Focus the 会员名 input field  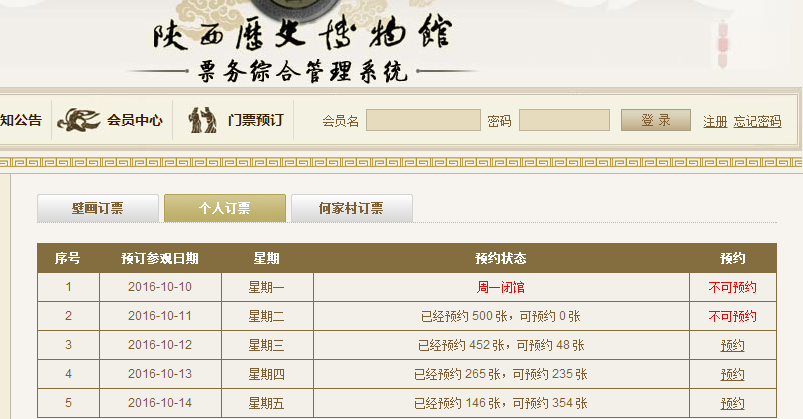[x=423, y=120]
